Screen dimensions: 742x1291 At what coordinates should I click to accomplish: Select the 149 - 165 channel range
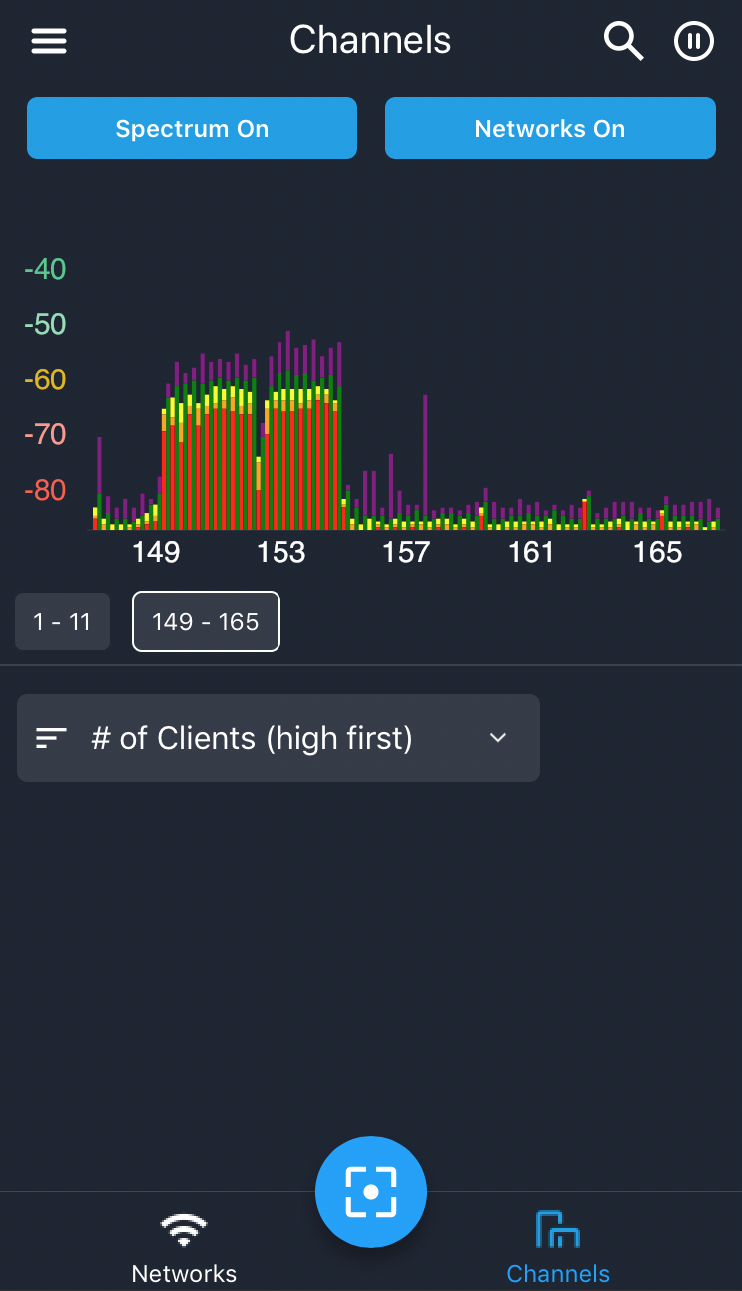click(206, 622)
